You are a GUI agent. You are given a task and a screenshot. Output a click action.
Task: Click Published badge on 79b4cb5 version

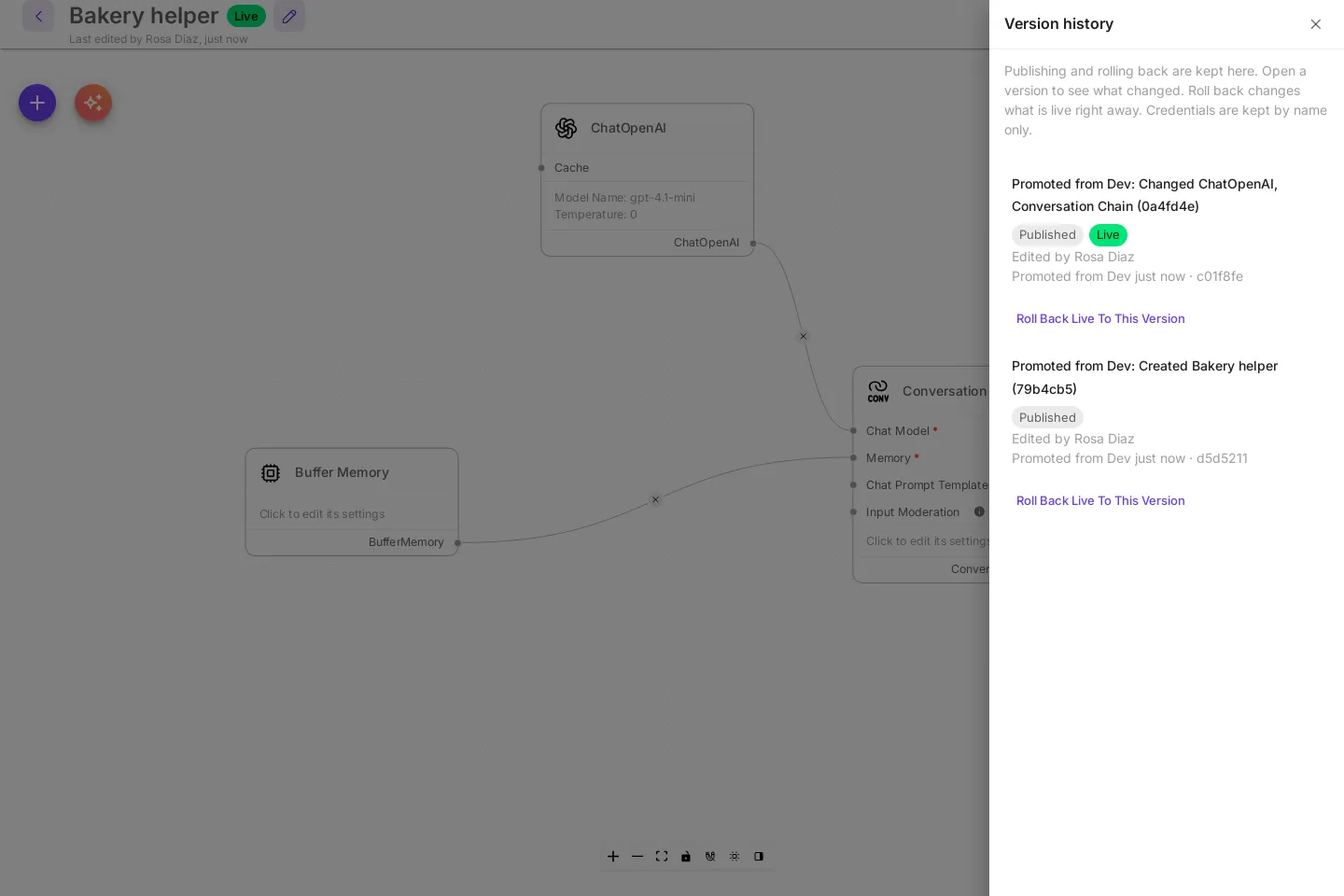pyautogui.click(x=1047, y=417)
